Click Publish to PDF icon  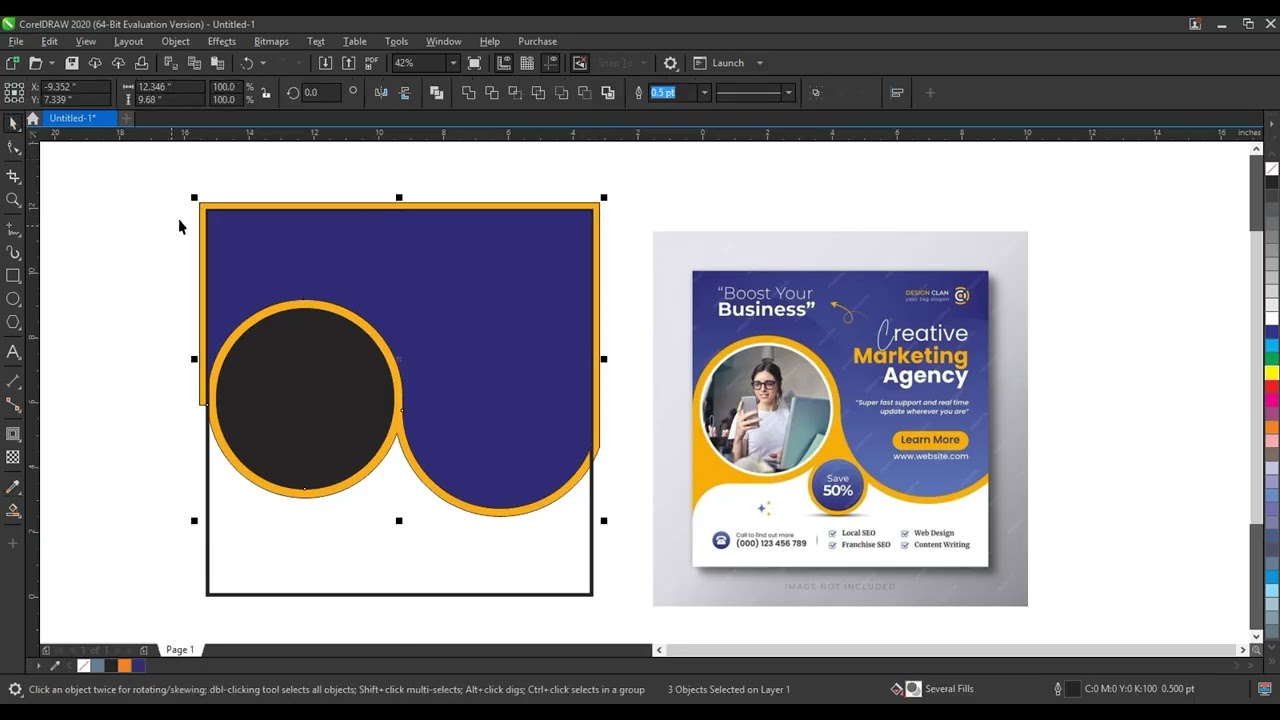[372, 63]
